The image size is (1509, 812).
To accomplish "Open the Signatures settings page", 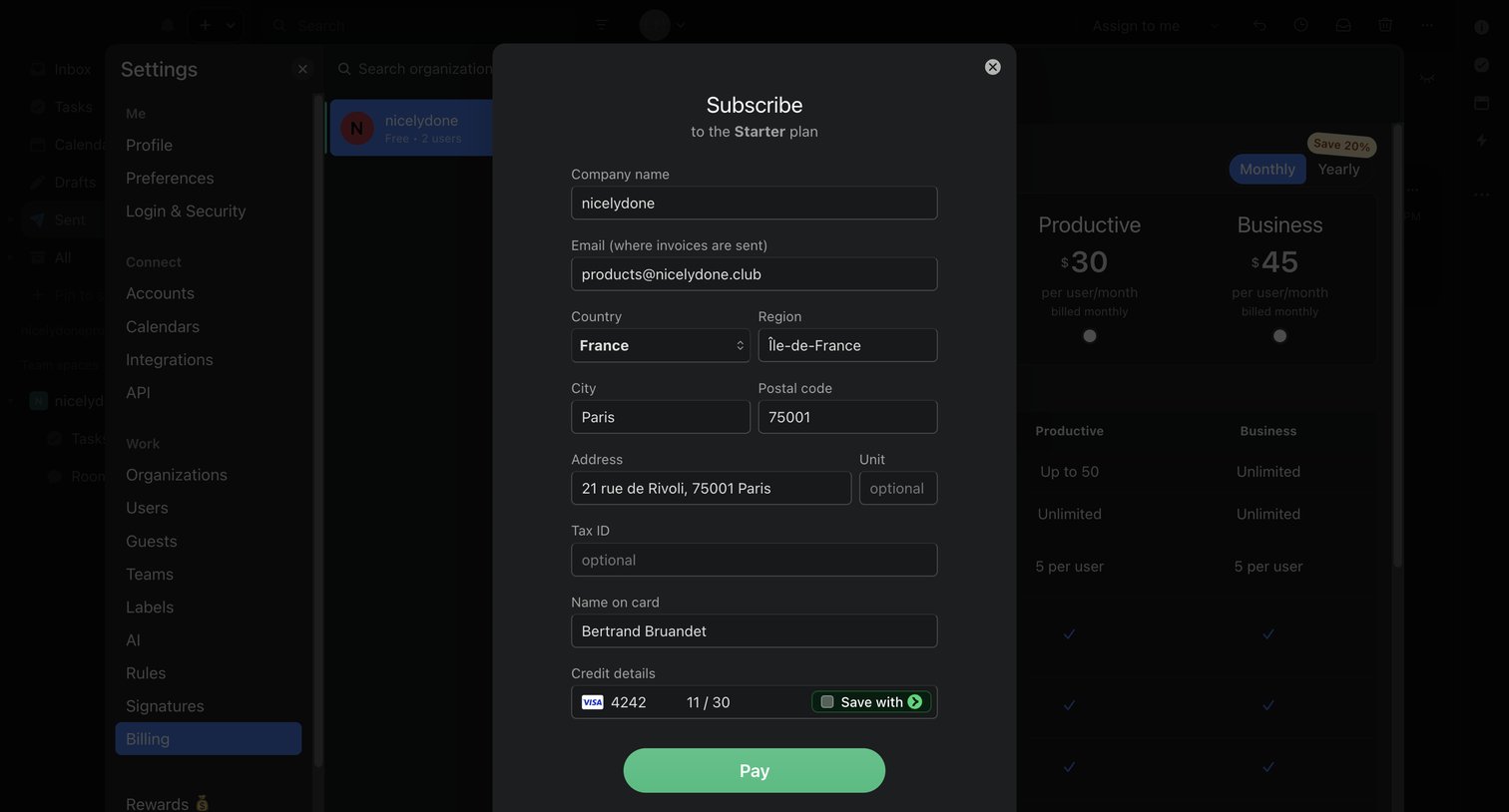I will coord(165,706).
